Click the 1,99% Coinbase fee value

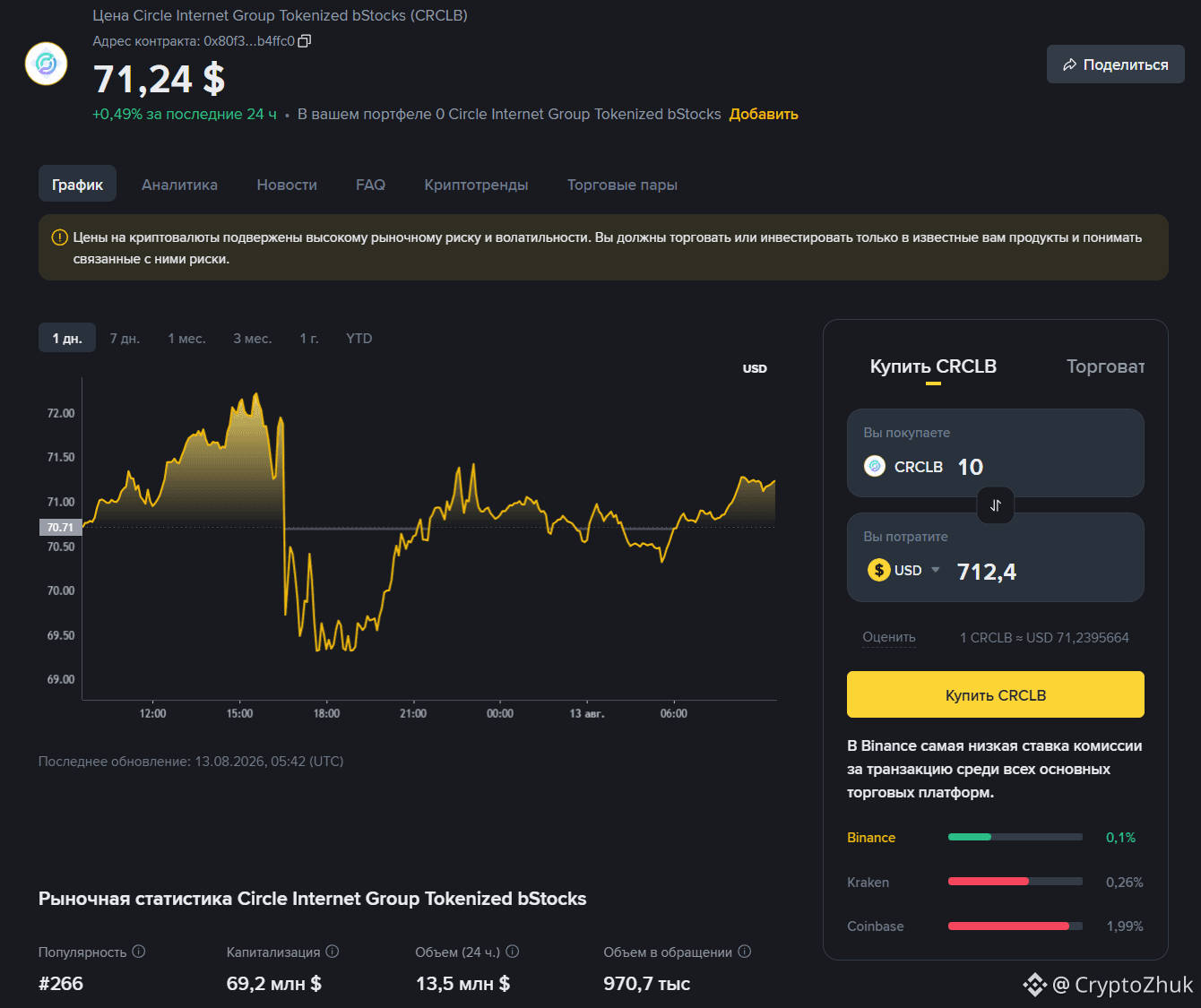1125,926
